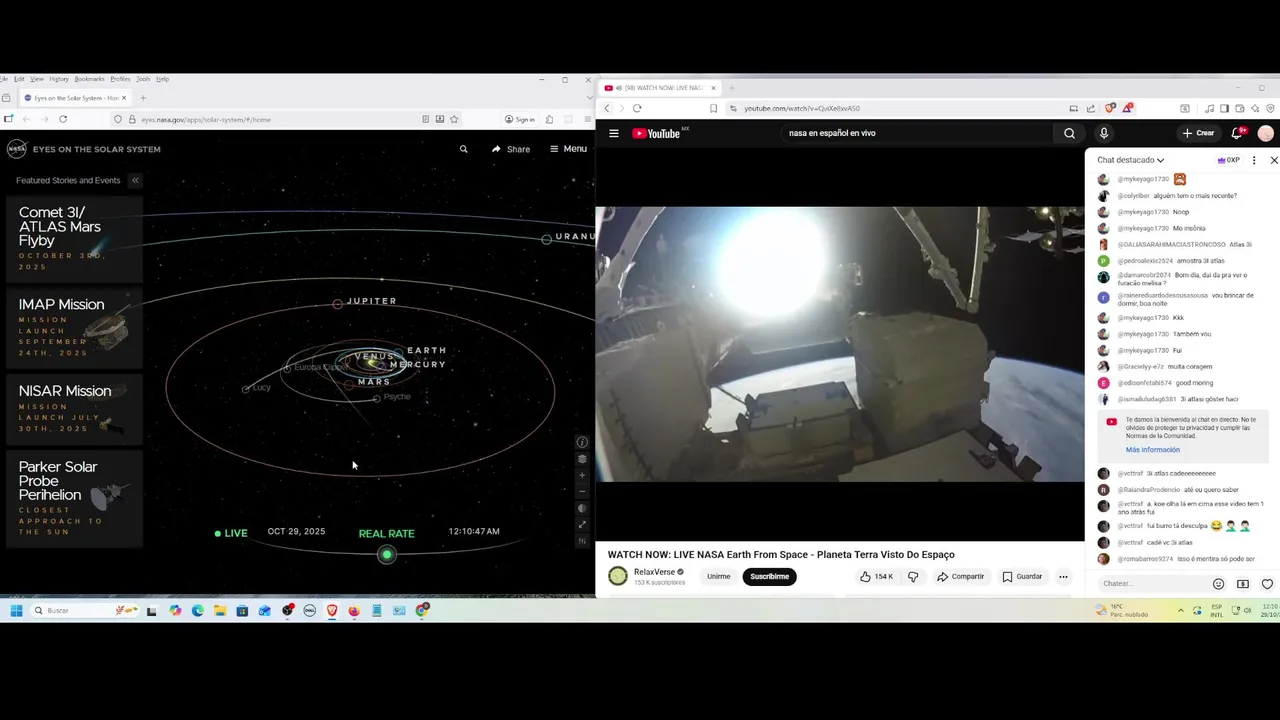Viewport: 1280px width, 720px height.
Task: Click the green time rate slider knob
Action: pyautogui.click(x=387, y=554)
